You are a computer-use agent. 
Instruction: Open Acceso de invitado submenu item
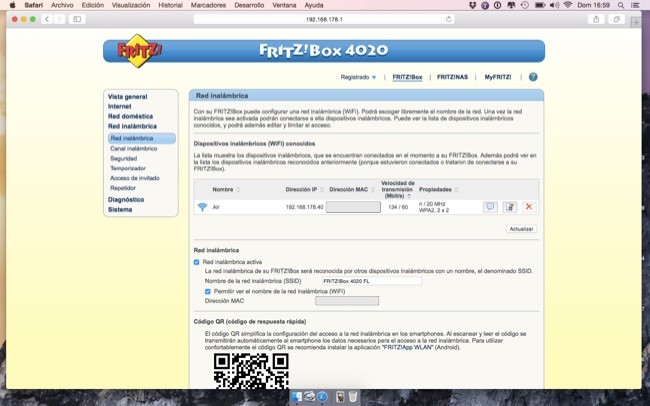point(135,178)
